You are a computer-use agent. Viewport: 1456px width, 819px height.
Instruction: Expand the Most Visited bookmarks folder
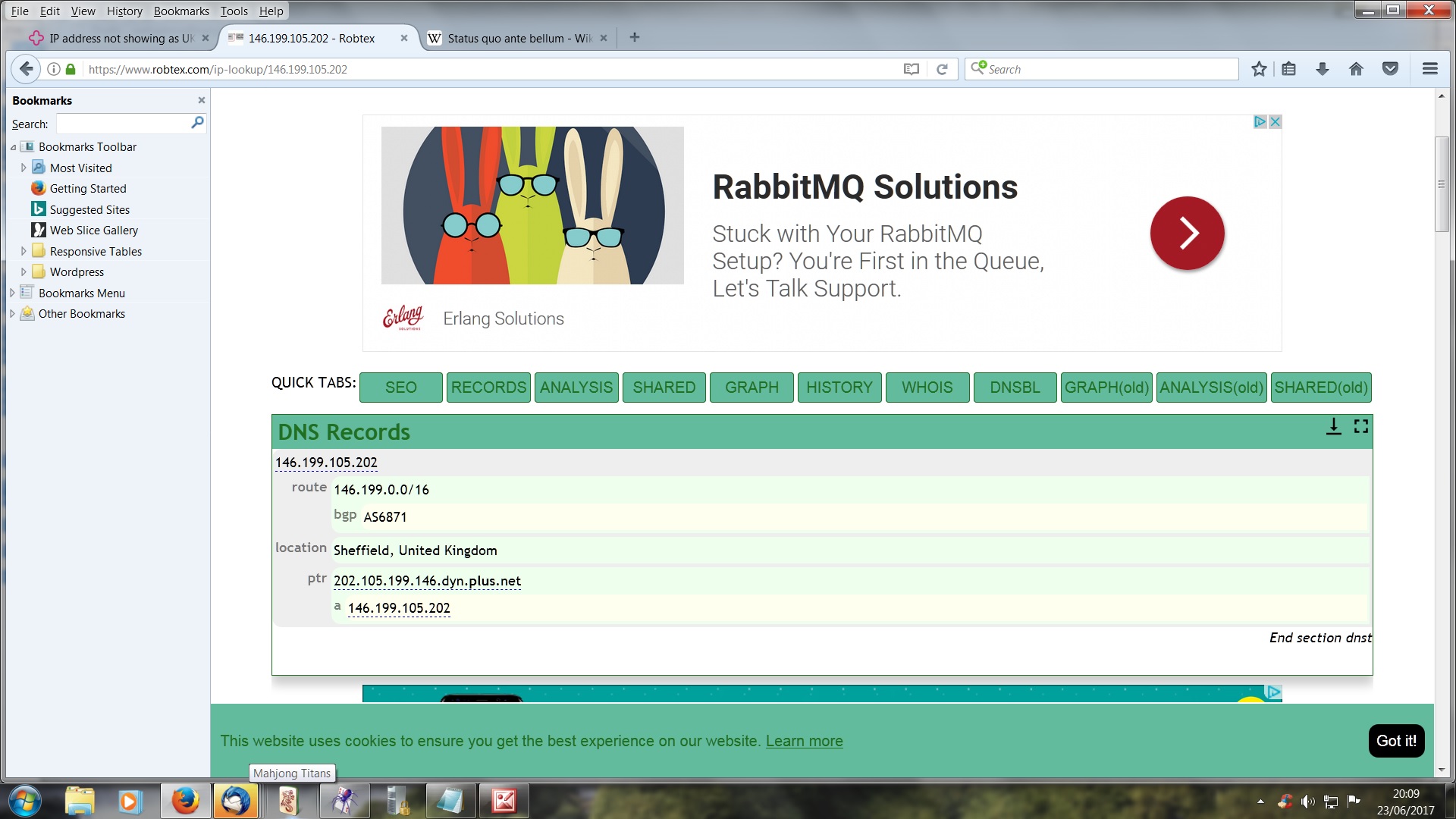coord(24,168)
